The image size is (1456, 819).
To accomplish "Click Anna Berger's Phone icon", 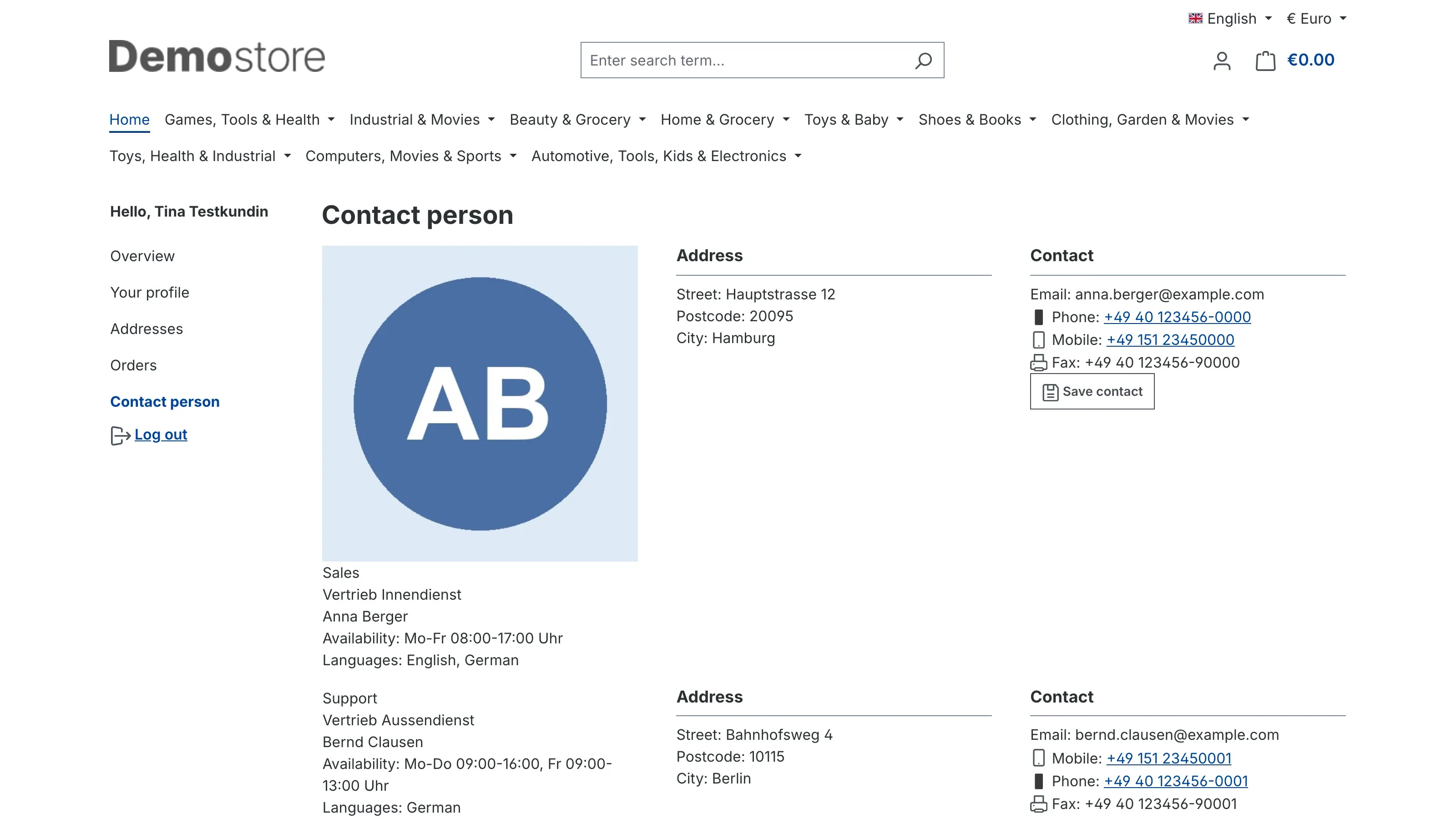I will [x=1038, y=317].
